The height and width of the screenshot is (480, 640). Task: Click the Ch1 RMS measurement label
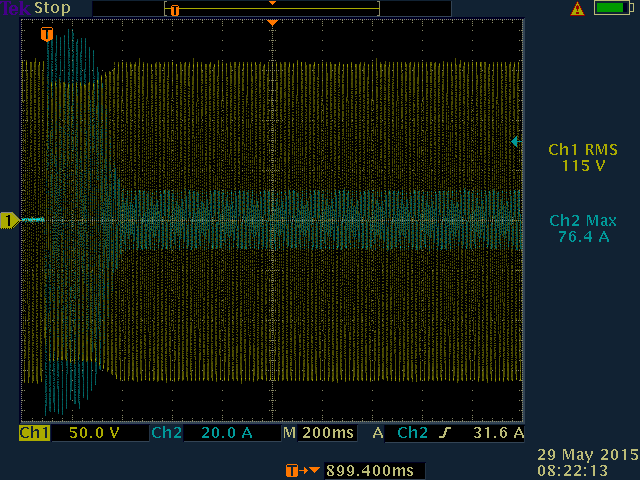click(x=583, y=150)
